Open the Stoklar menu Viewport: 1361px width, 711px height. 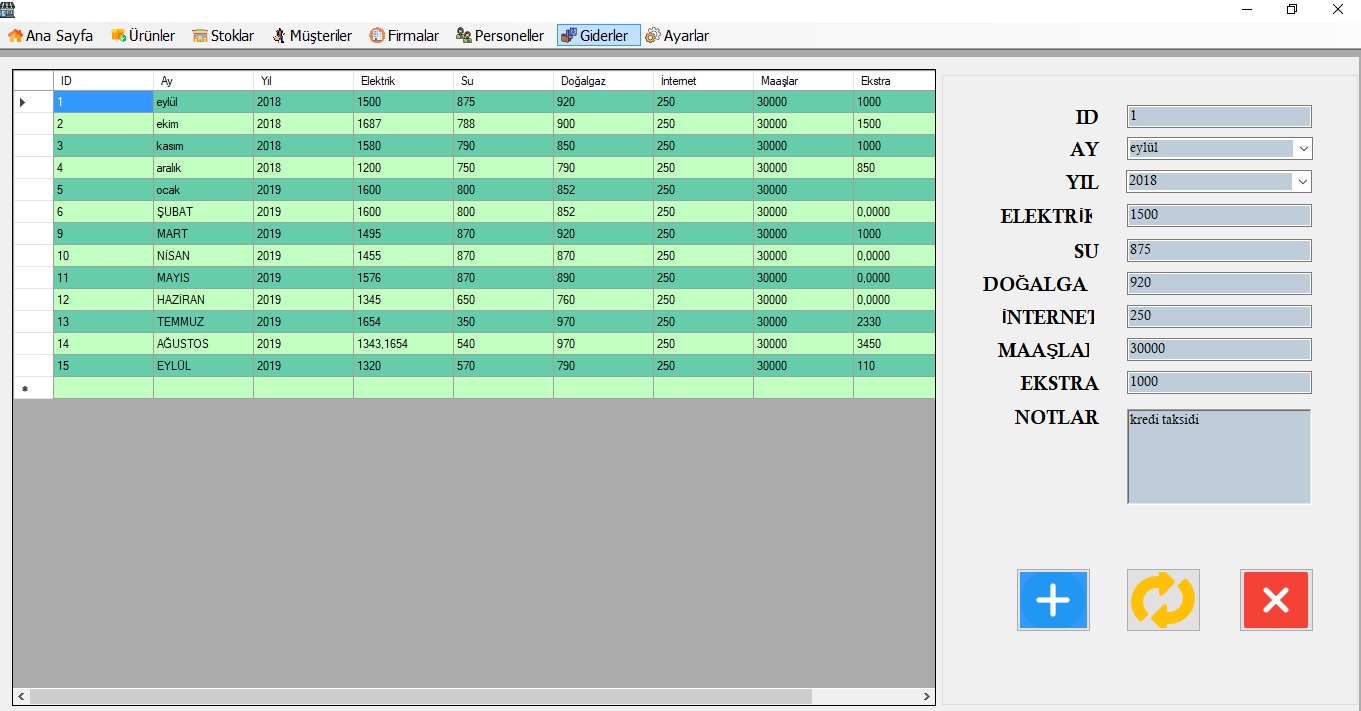(x=223, y=35)
